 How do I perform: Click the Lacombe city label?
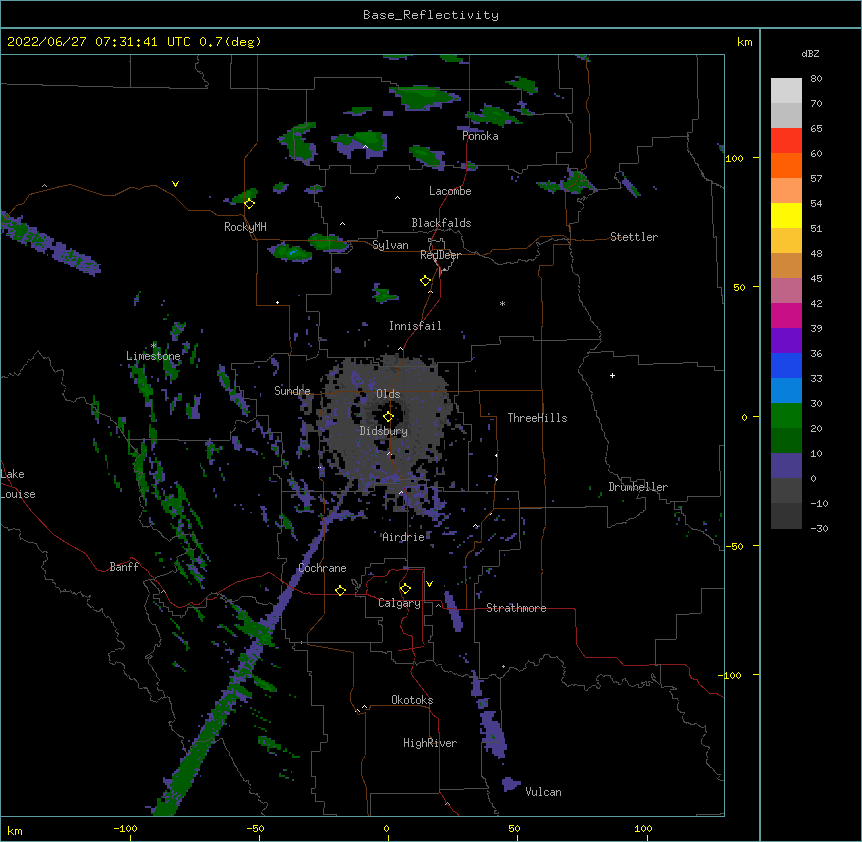450,191
